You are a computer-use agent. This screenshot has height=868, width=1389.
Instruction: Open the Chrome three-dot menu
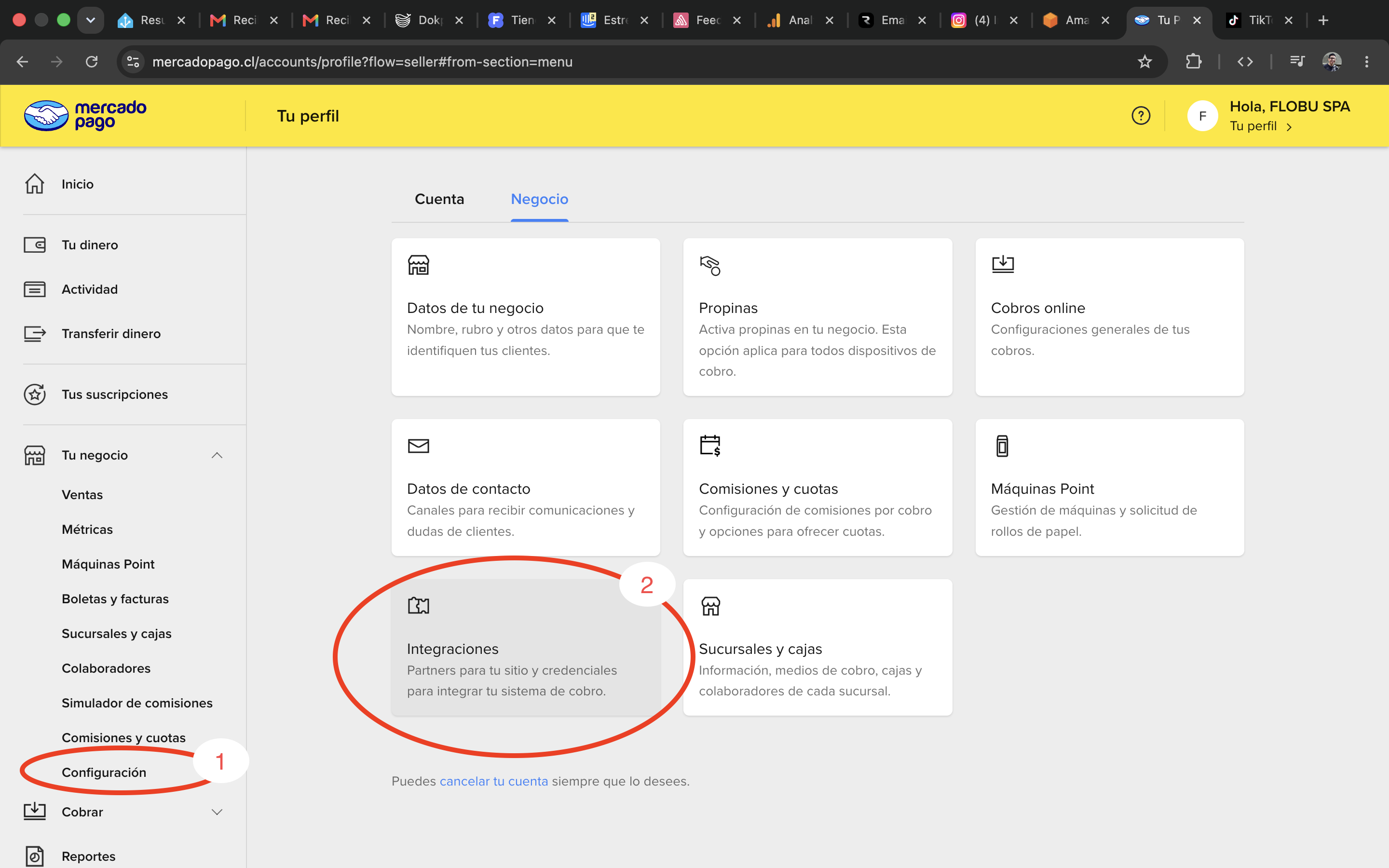1367,61
